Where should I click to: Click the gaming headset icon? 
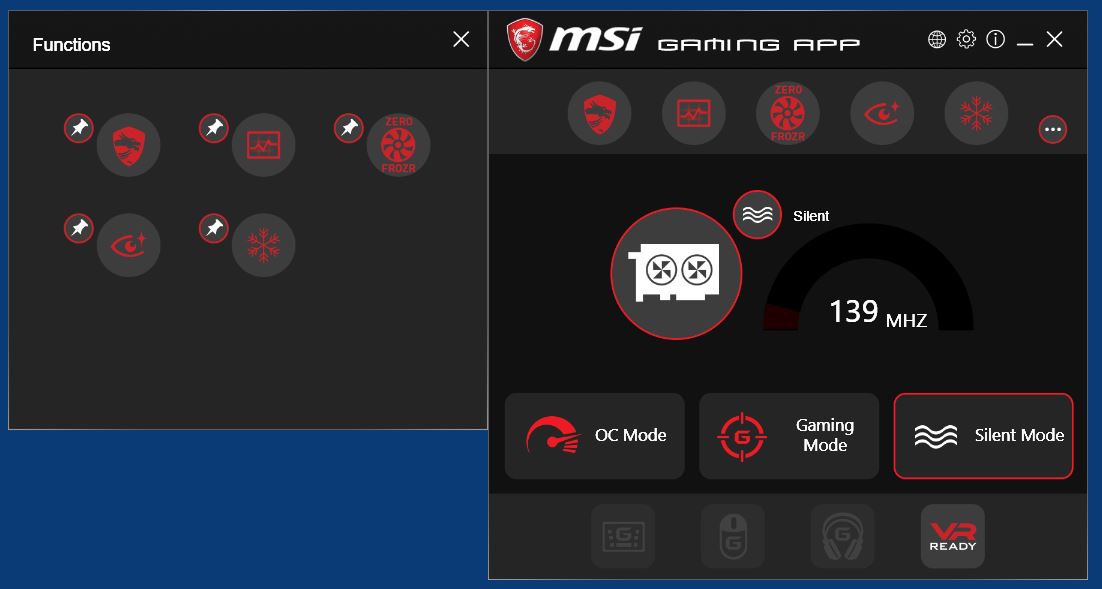coord(843,536)
